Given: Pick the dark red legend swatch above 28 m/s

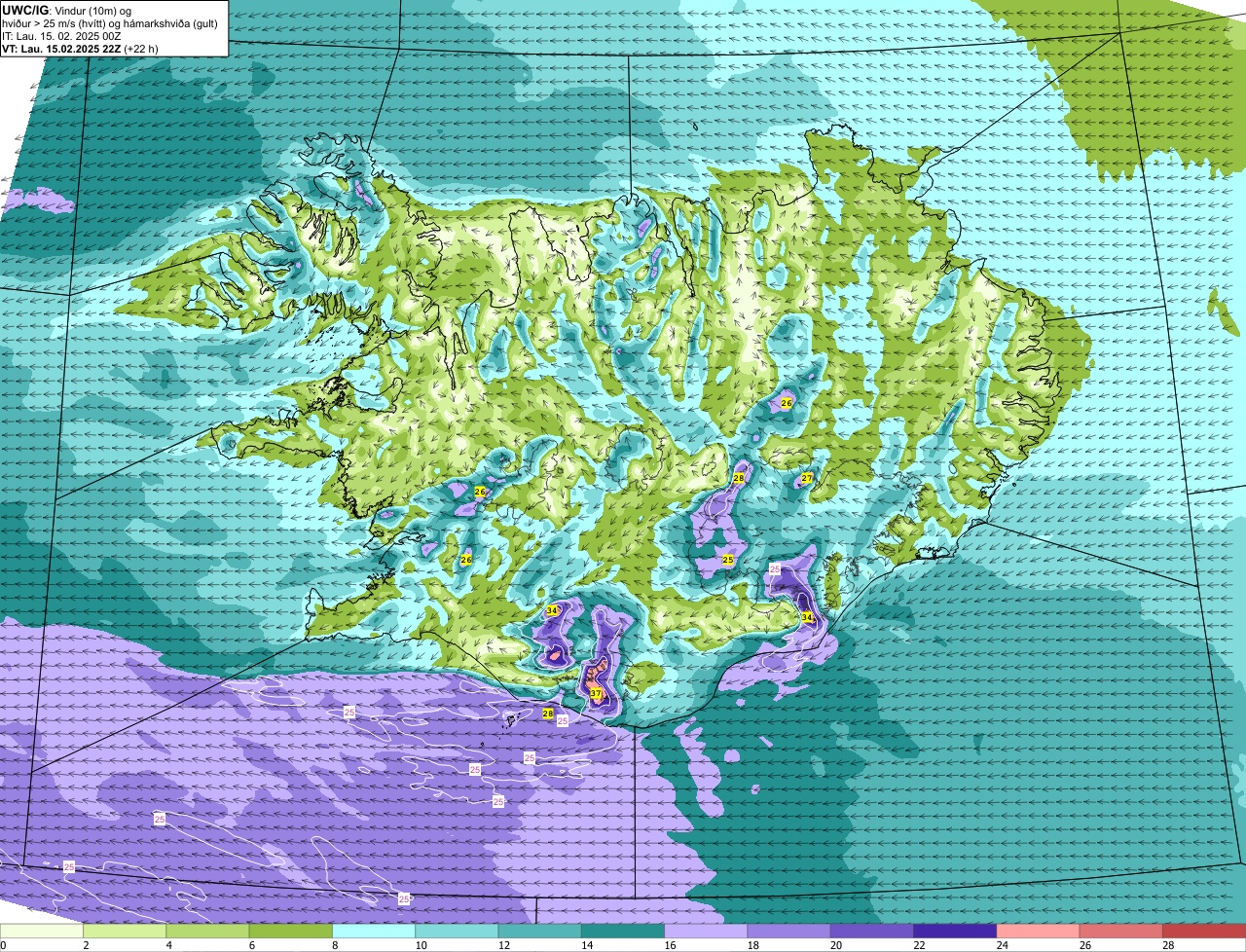Looking at the screenshot, I should 1204,931.
